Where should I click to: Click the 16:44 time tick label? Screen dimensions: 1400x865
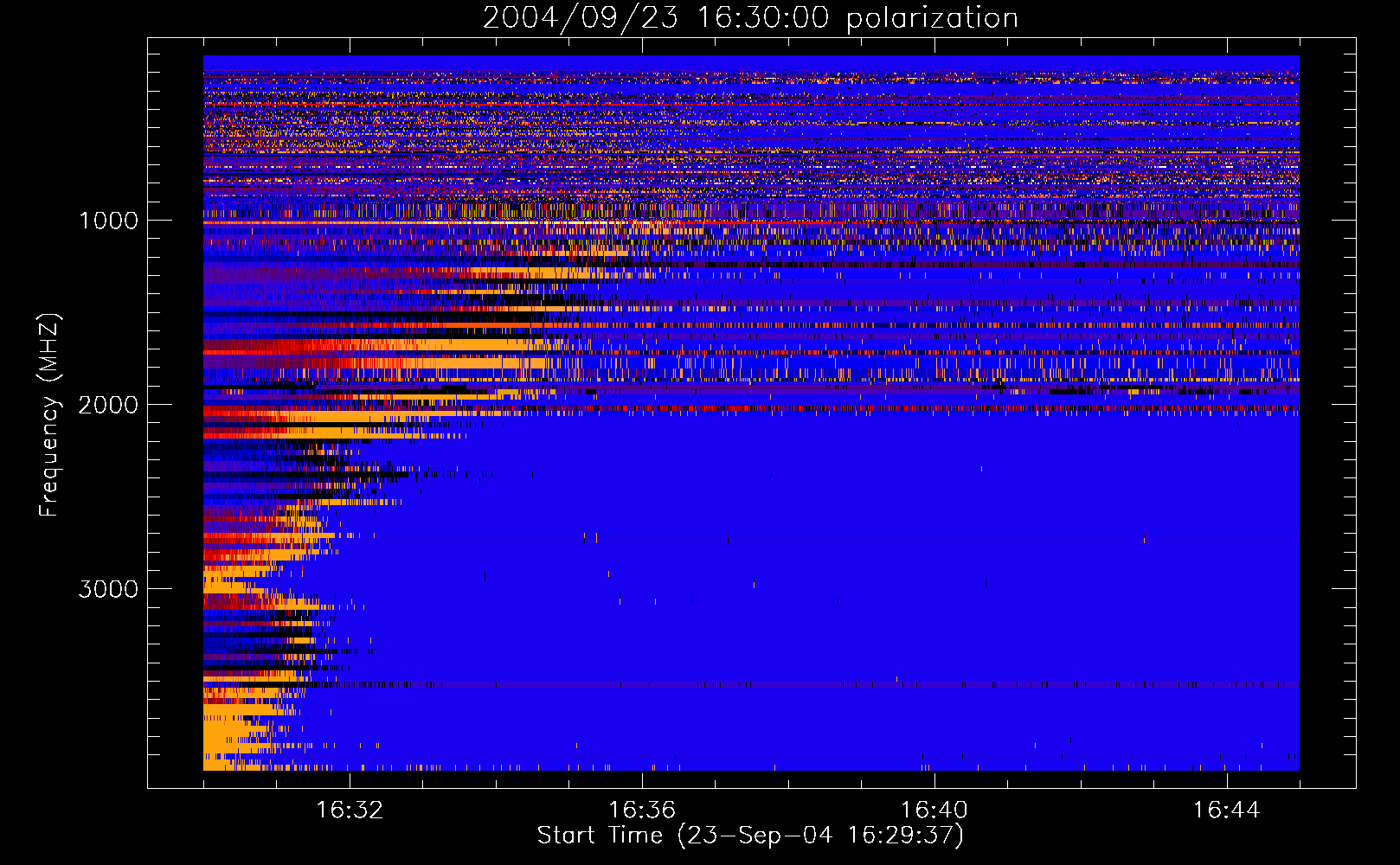click(1226, 811)
